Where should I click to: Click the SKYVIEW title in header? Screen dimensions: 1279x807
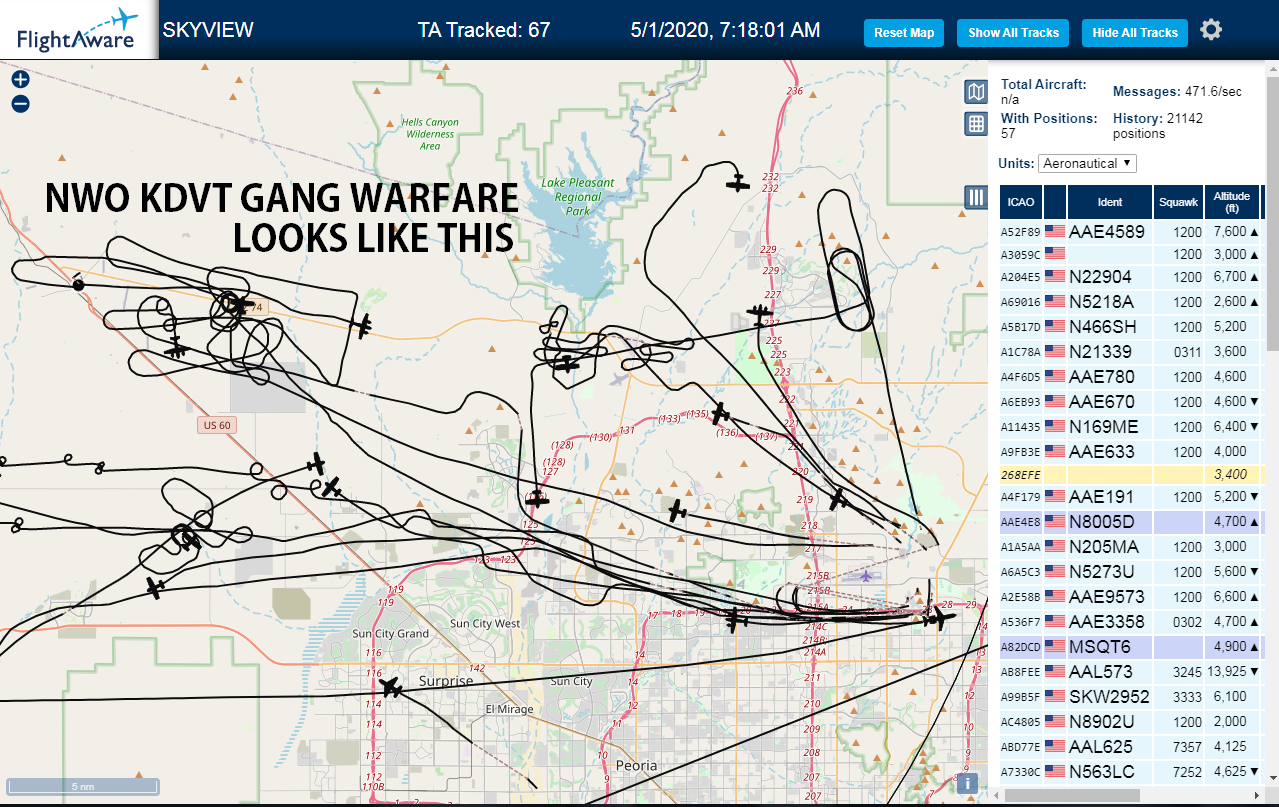tap(208, 30)
